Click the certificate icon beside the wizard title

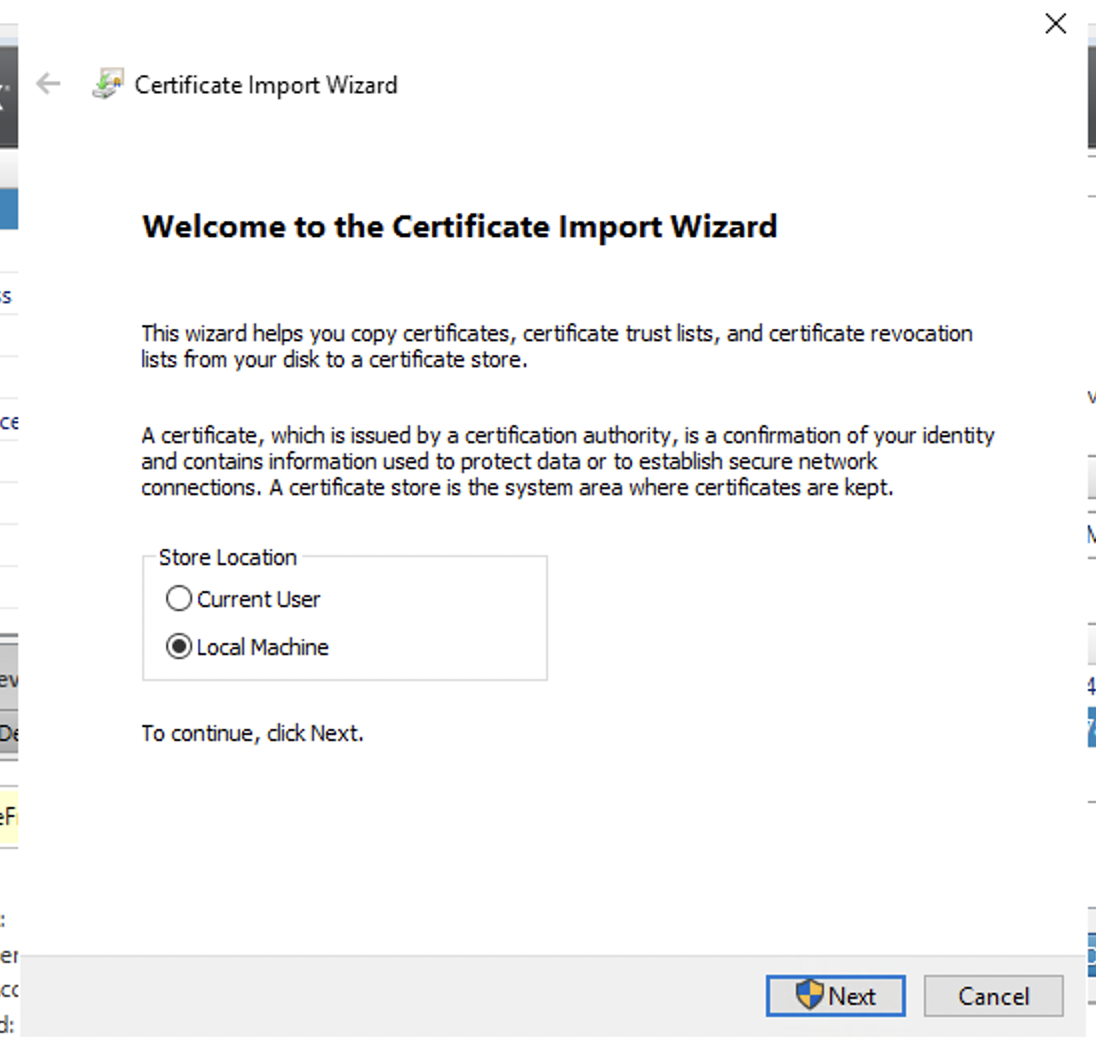click(107, 85)
